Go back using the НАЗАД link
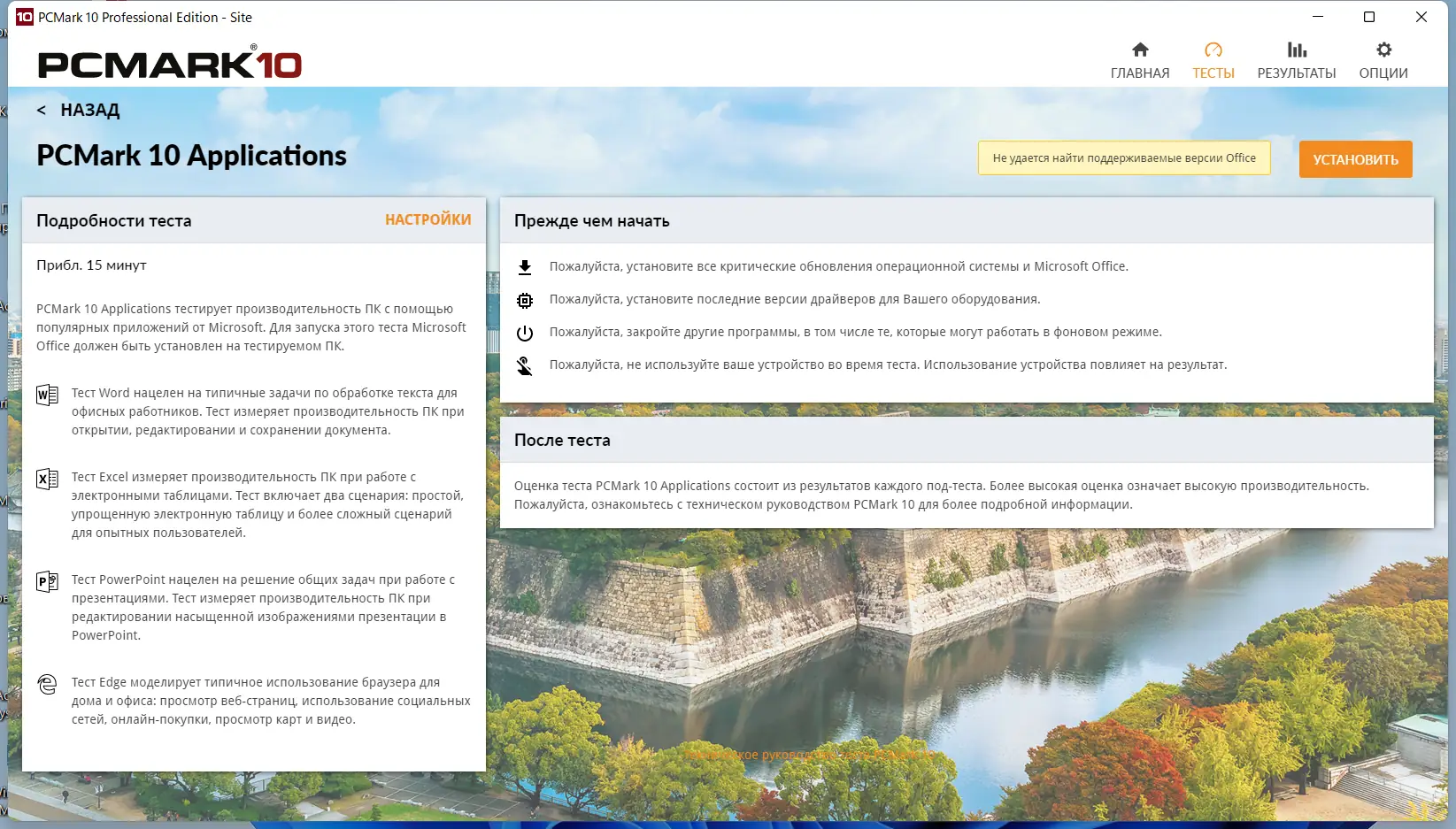This screenshot has width=1456, height=829. tap(78, 111)
